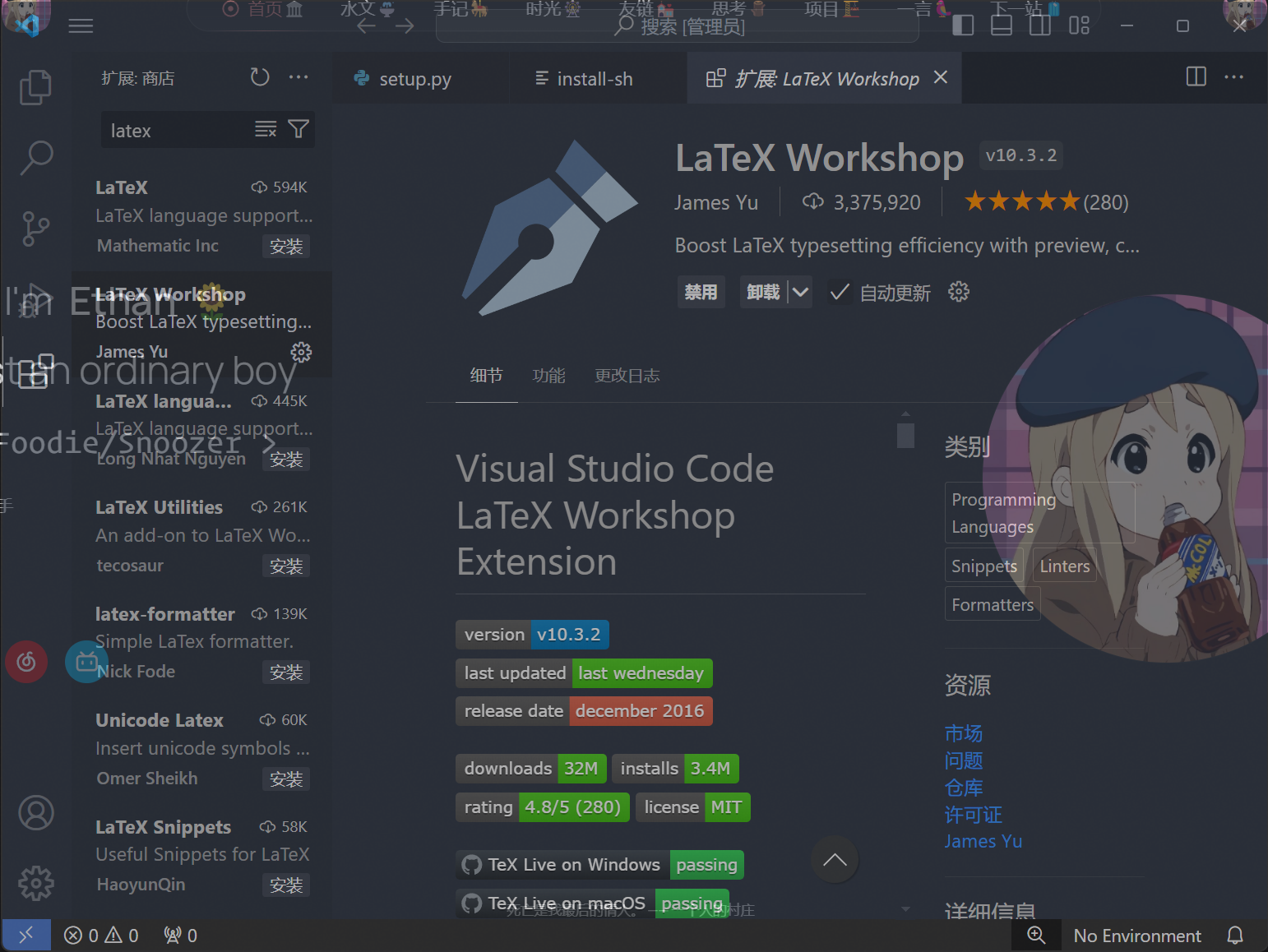1268x952 pixels.
Task: Switch to the setup.py tab
Action: click(414, 79)
